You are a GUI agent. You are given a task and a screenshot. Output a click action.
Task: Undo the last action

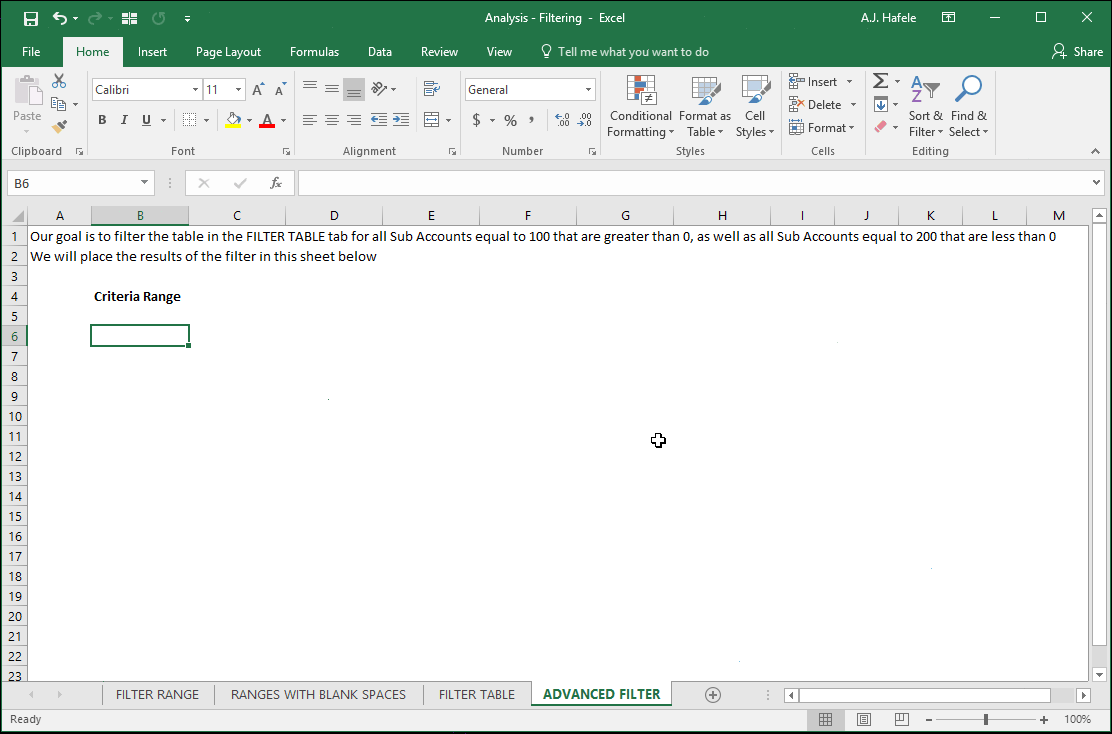60,18
